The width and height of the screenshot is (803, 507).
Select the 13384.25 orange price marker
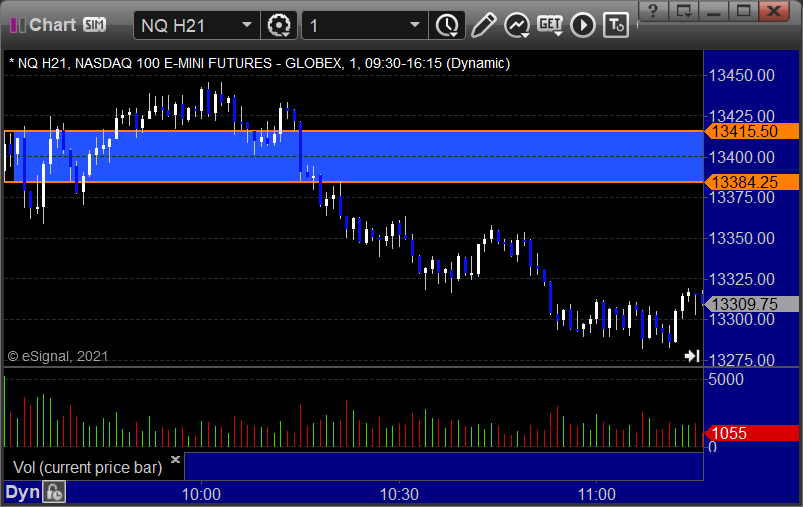point(752,182)
